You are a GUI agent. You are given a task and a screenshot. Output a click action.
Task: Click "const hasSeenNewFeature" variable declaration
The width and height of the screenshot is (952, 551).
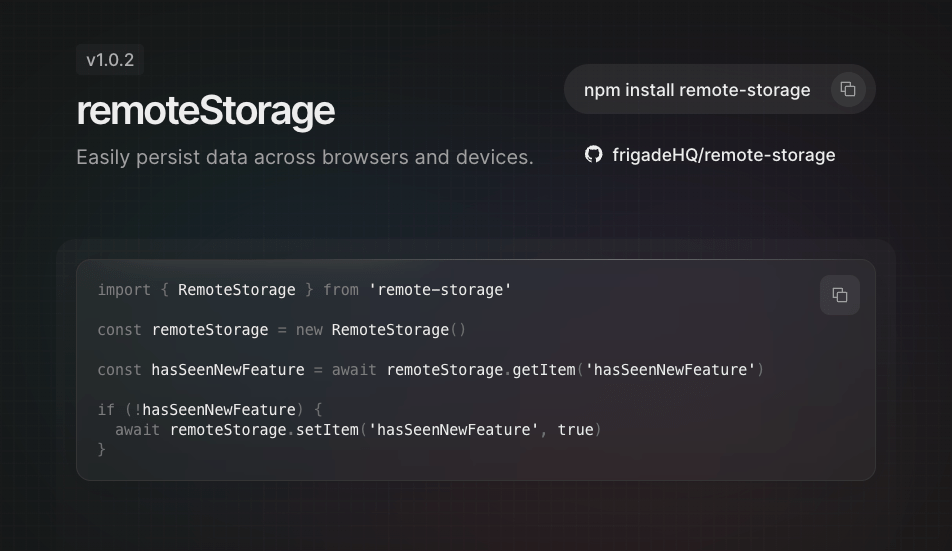pos(200,370)
